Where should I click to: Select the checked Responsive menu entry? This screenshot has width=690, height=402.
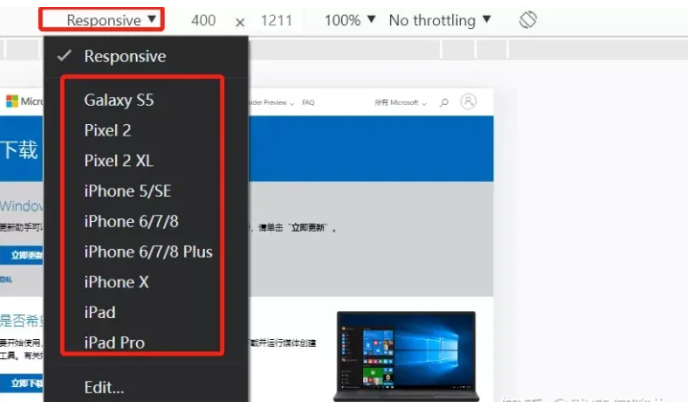(x=146, y=56)
